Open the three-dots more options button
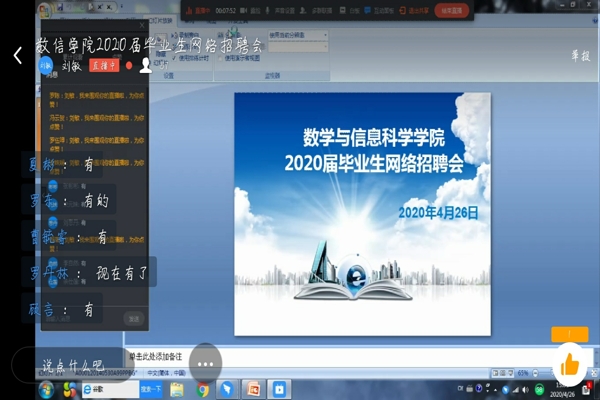600x400 pixels. [x=205, y=364]
